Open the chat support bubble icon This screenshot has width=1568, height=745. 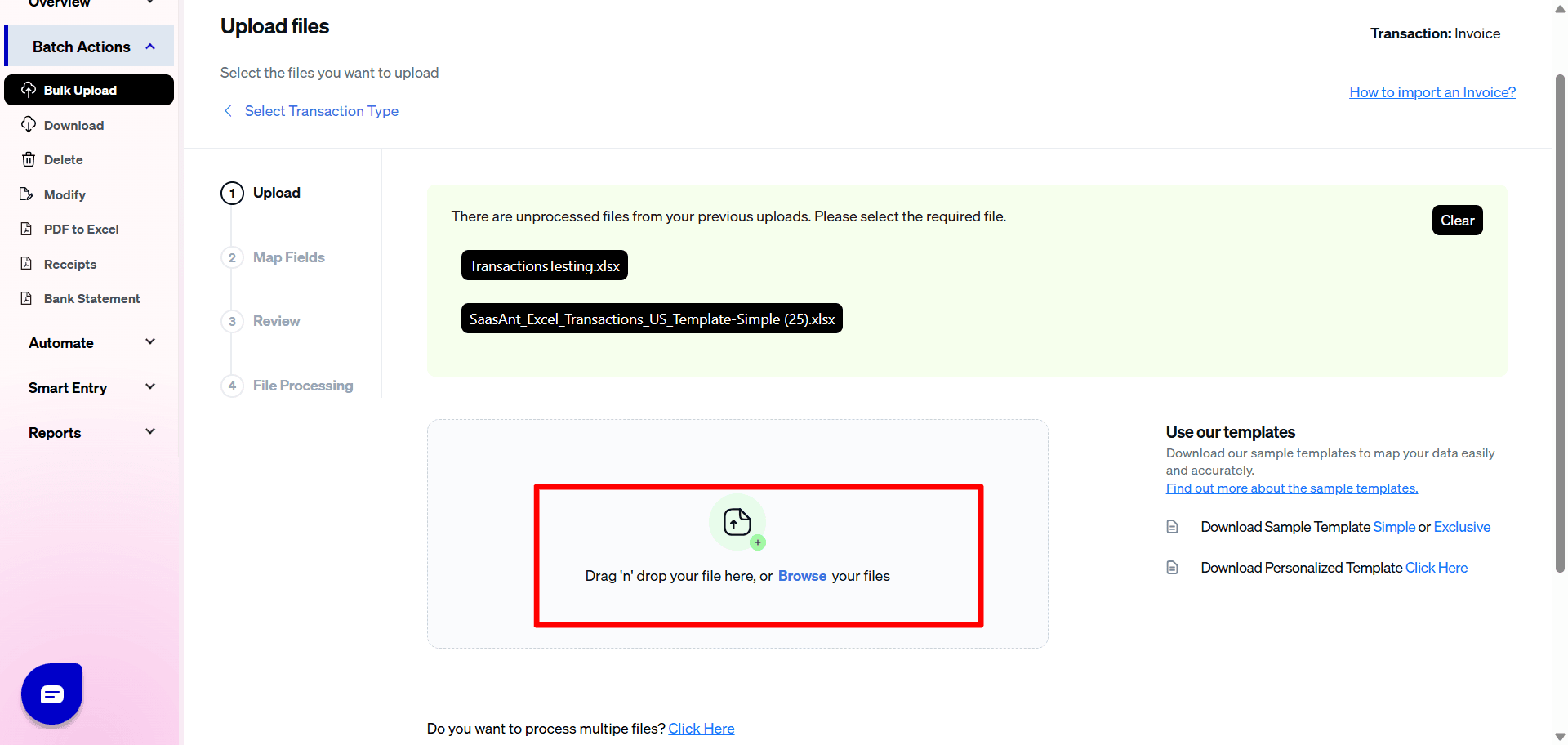coord(52,694)
